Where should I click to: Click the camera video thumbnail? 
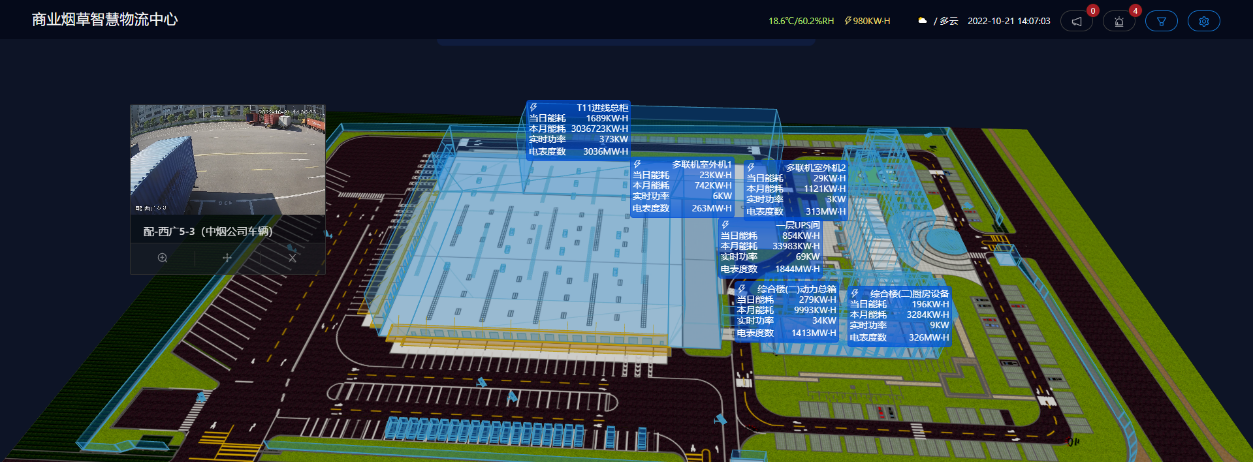227,159
